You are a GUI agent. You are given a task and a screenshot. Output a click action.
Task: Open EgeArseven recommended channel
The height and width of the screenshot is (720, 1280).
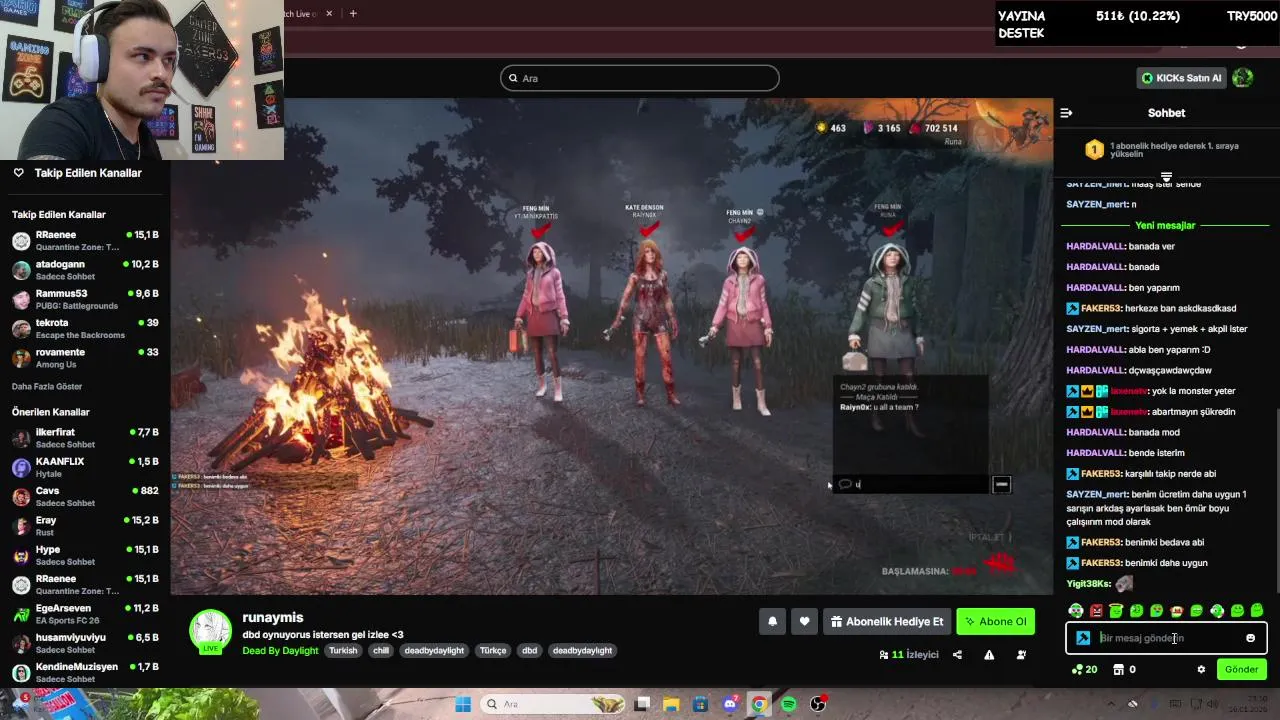click(85, 614)
